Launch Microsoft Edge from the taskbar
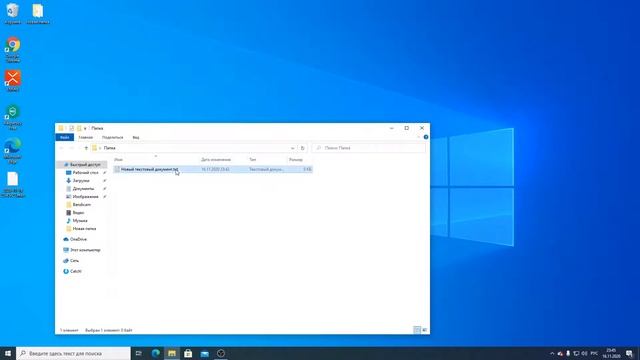 coord(156,353)
